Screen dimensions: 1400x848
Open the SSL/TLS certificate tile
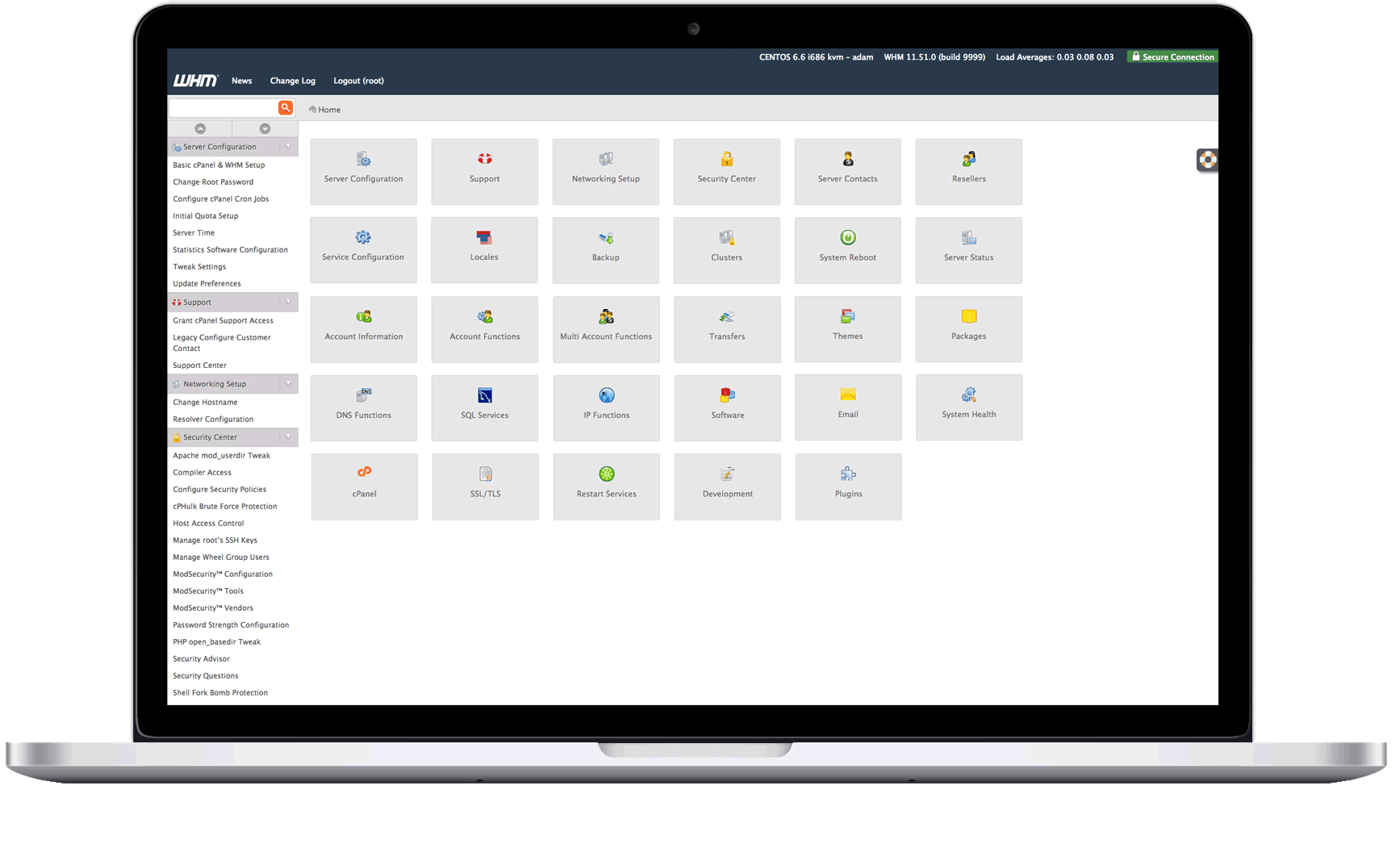click(x=486, y=487)
